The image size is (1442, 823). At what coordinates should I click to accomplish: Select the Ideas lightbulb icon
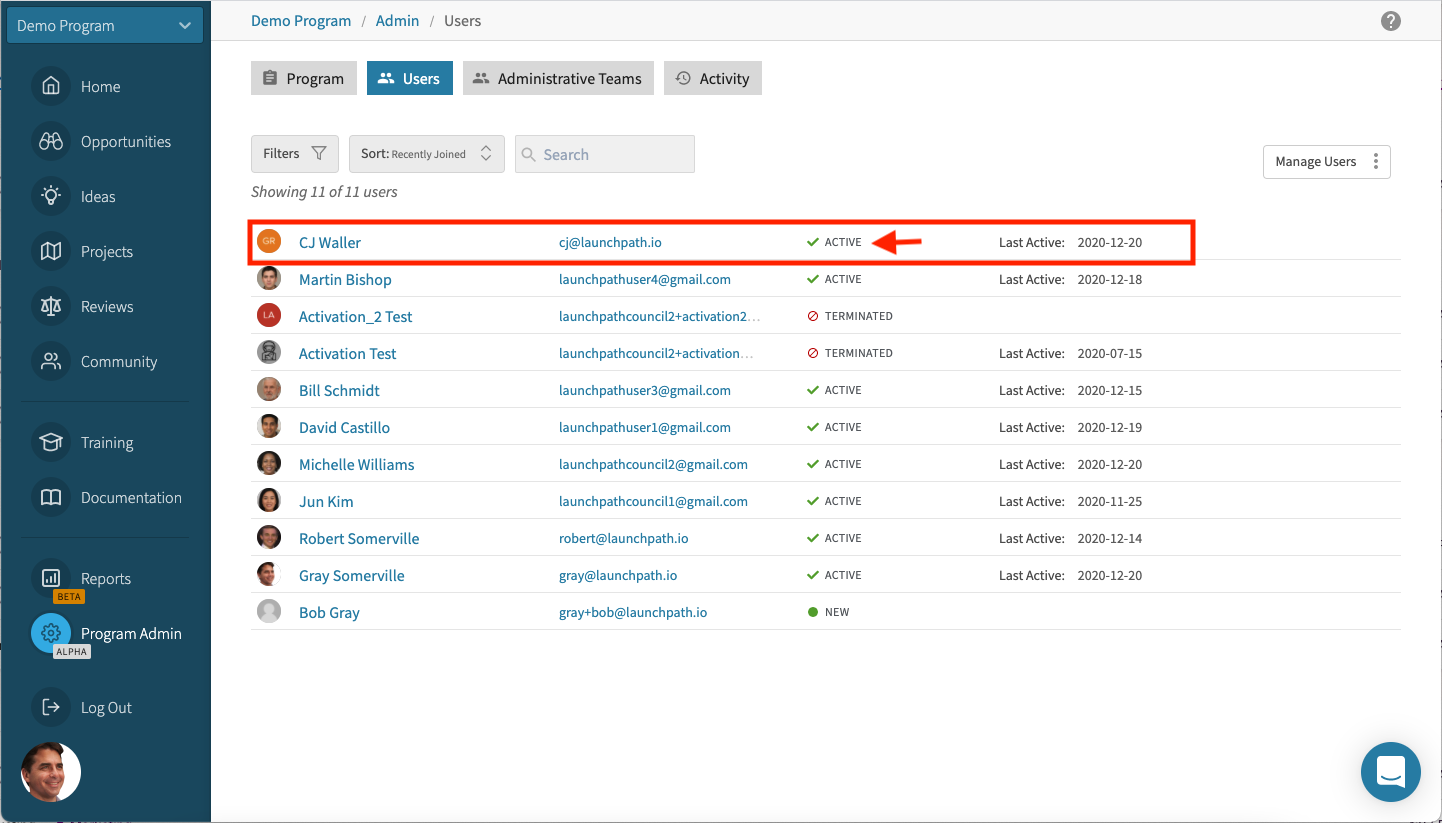[51, 196]
